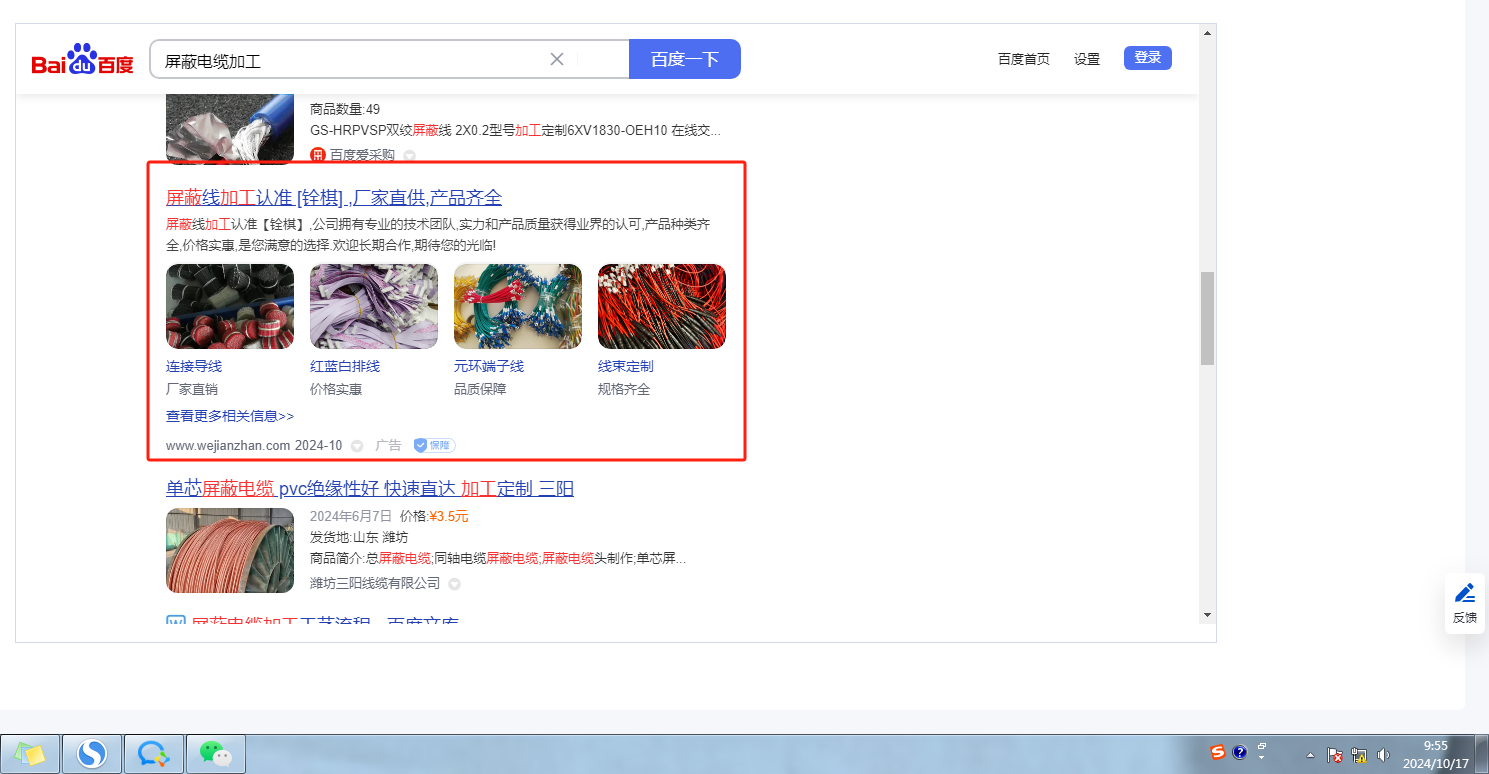The height and width of the screenshot is (774, 1489).
Task: Open the Sogou browser taskbar icon
Action: 92,754
